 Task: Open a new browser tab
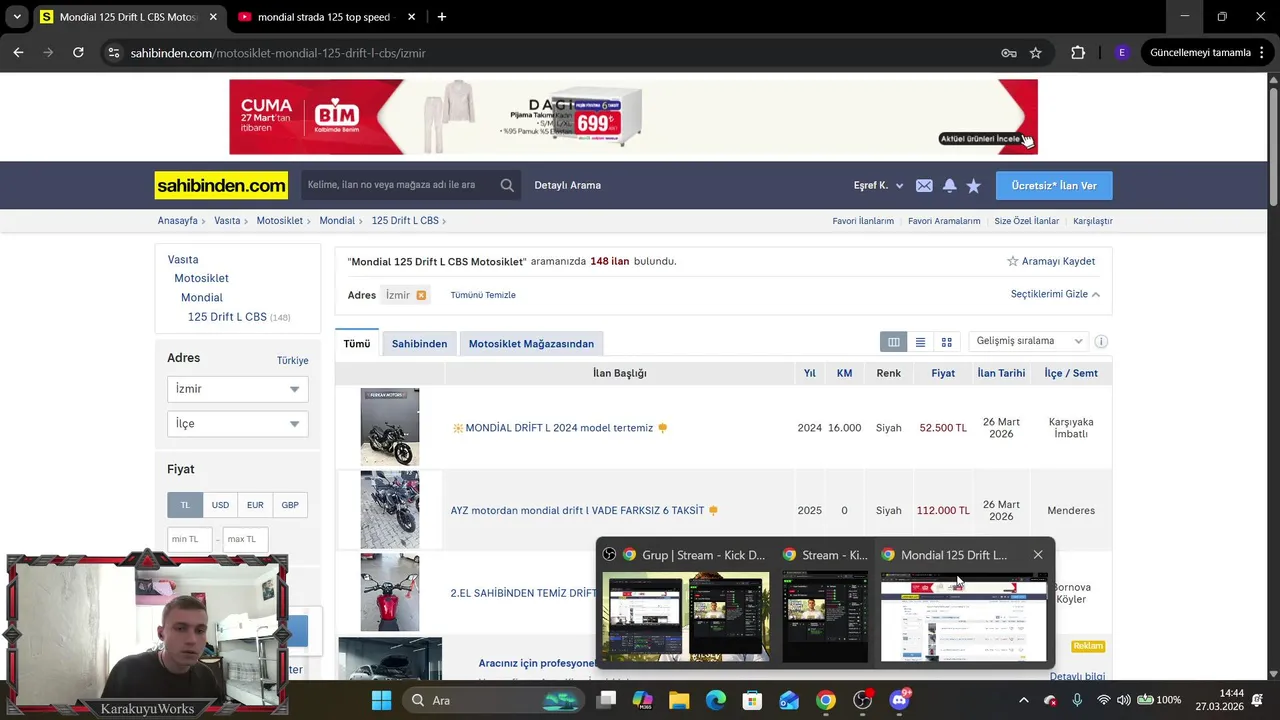tap(442, 17)
